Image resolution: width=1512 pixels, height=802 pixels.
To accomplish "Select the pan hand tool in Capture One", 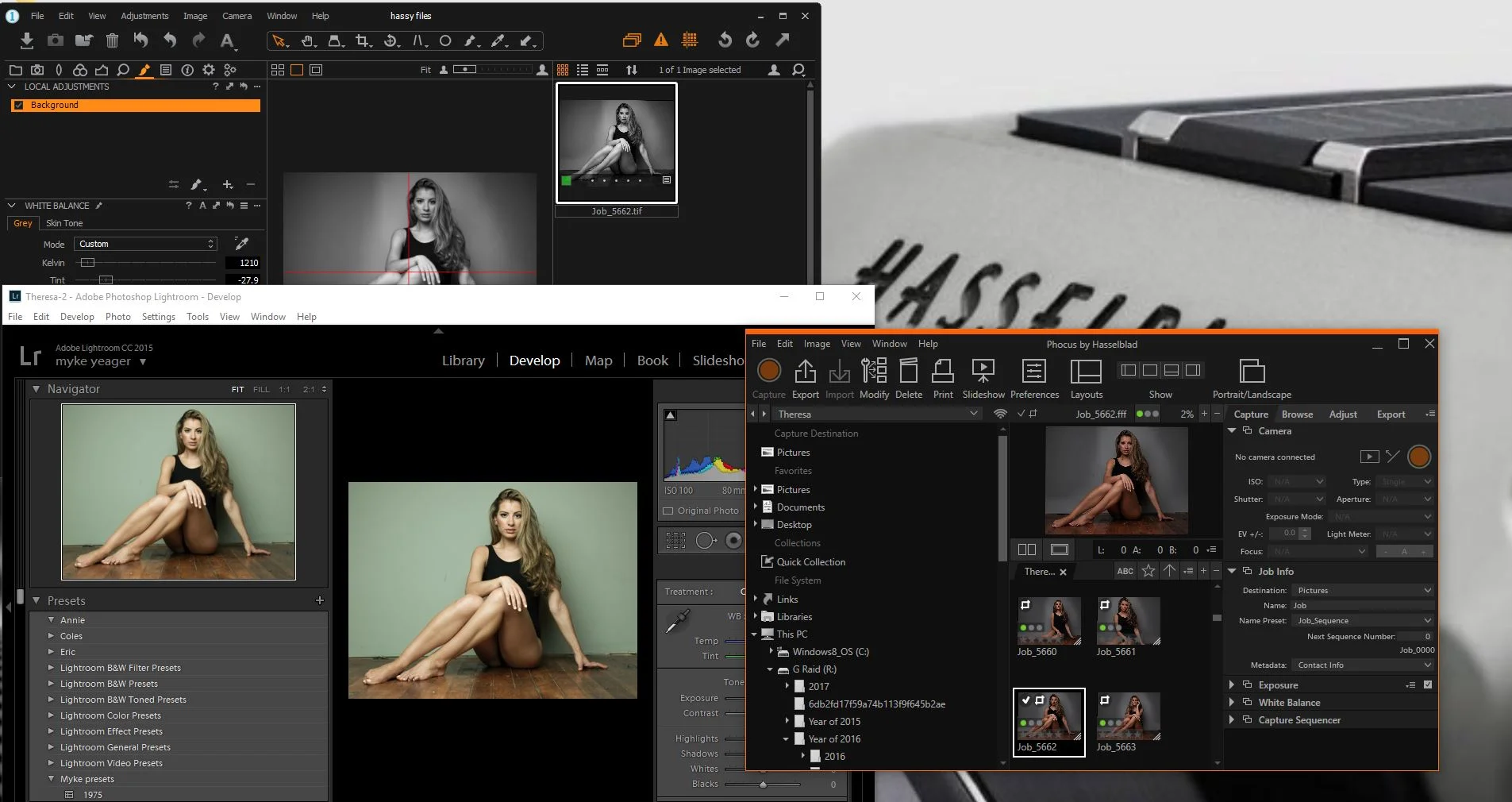I will (x=308, y=40).
